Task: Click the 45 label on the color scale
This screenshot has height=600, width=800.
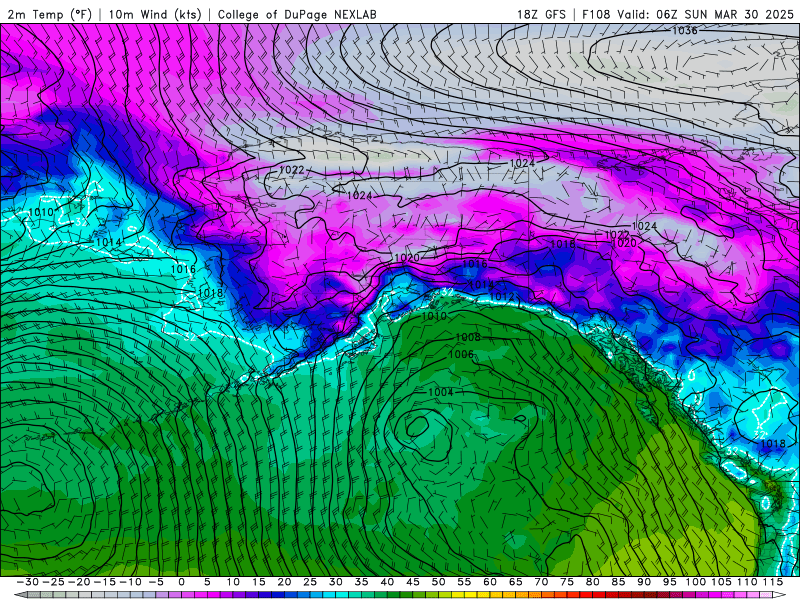Action: point(413,582)
